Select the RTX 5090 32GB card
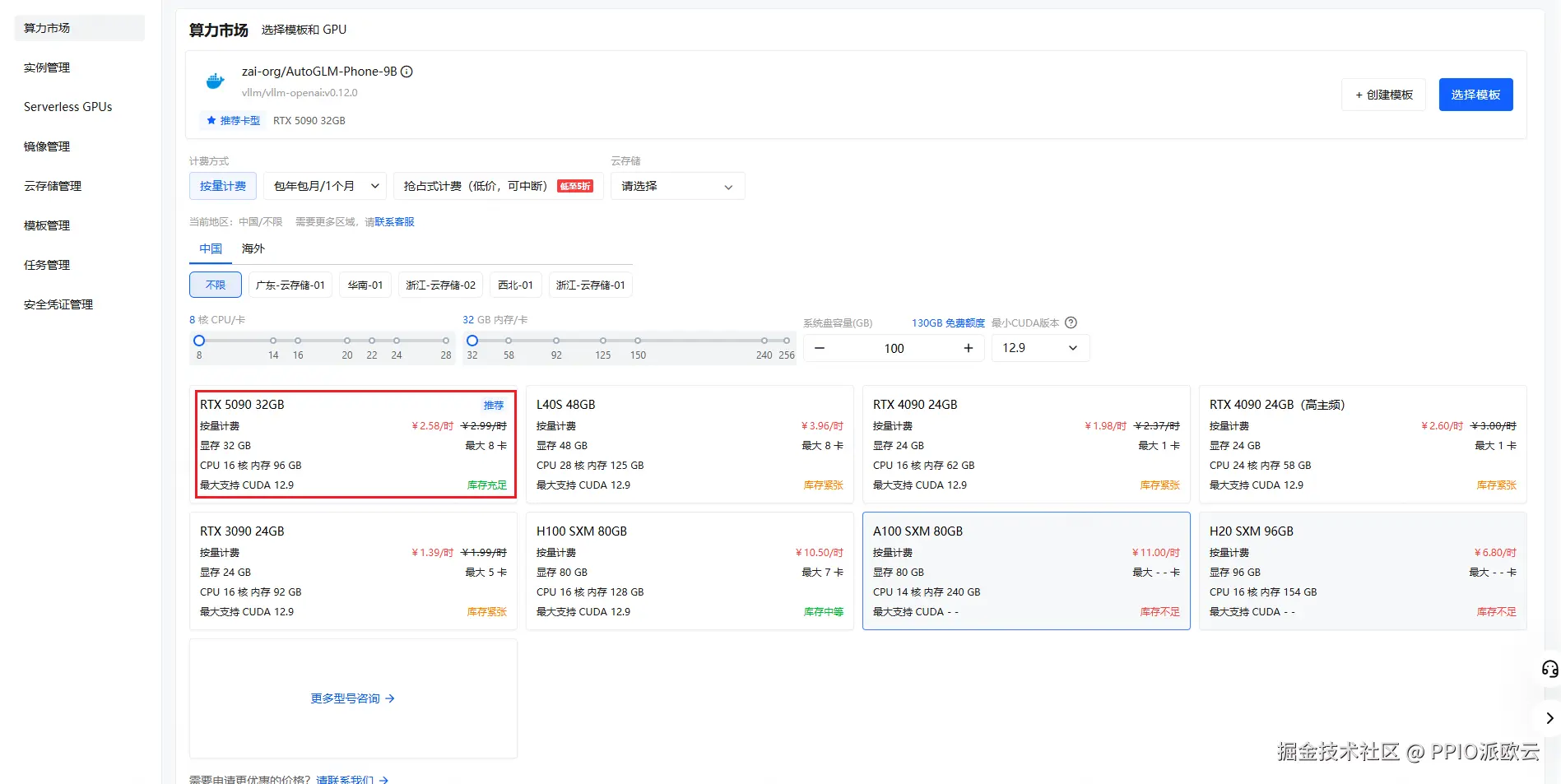1561x784 pixels. (x=354, y=444)
